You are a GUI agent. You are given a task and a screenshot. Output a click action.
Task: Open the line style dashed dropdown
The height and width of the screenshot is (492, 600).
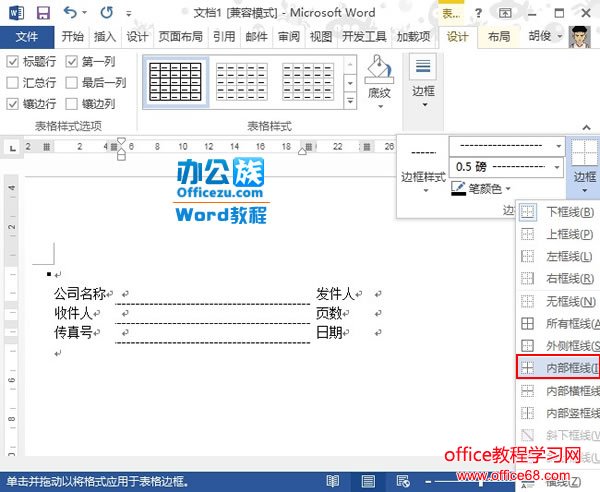[x=558, y=146]
